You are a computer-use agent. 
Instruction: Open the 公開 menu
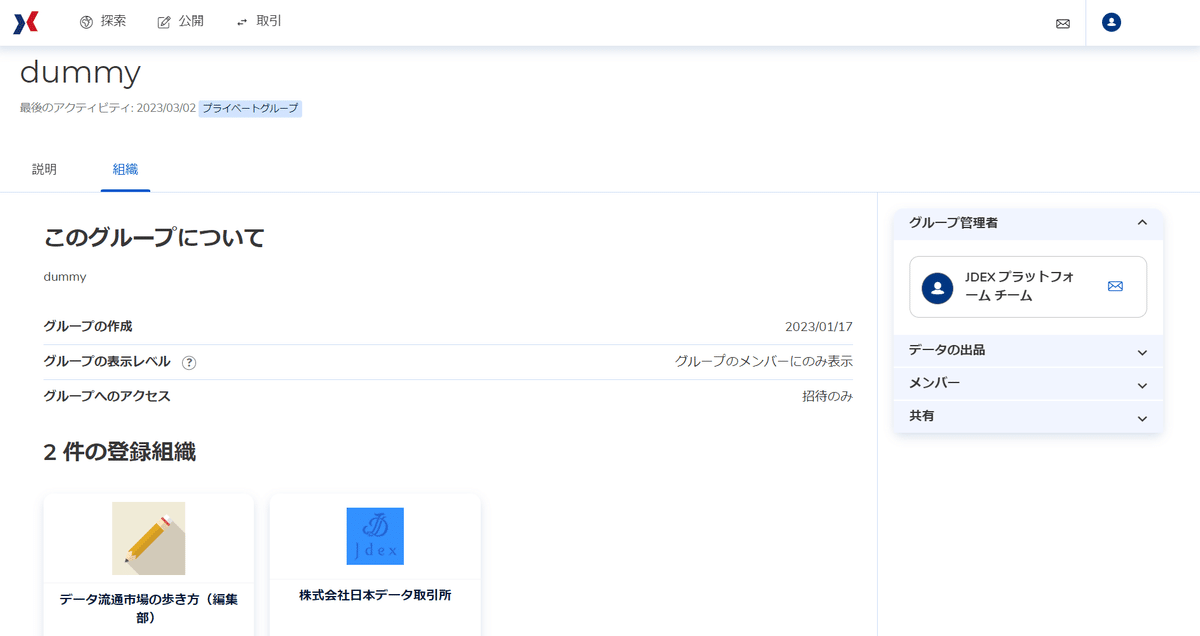181,22
